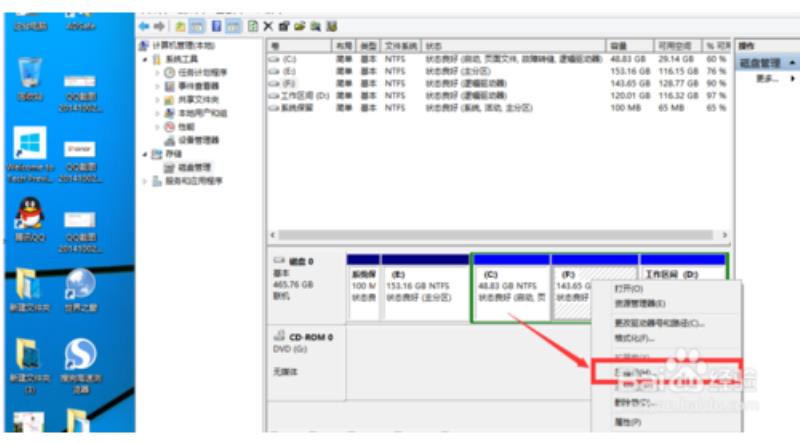This screenshot has height=444, width=800.
Task: Click the Back arrow in the toolbar
Action: pos(144,25)
